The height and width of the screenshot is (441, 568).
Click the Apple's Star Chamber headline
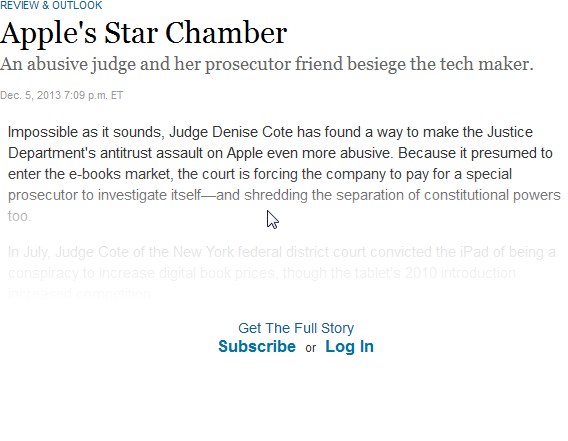click(x=143, y=33)
